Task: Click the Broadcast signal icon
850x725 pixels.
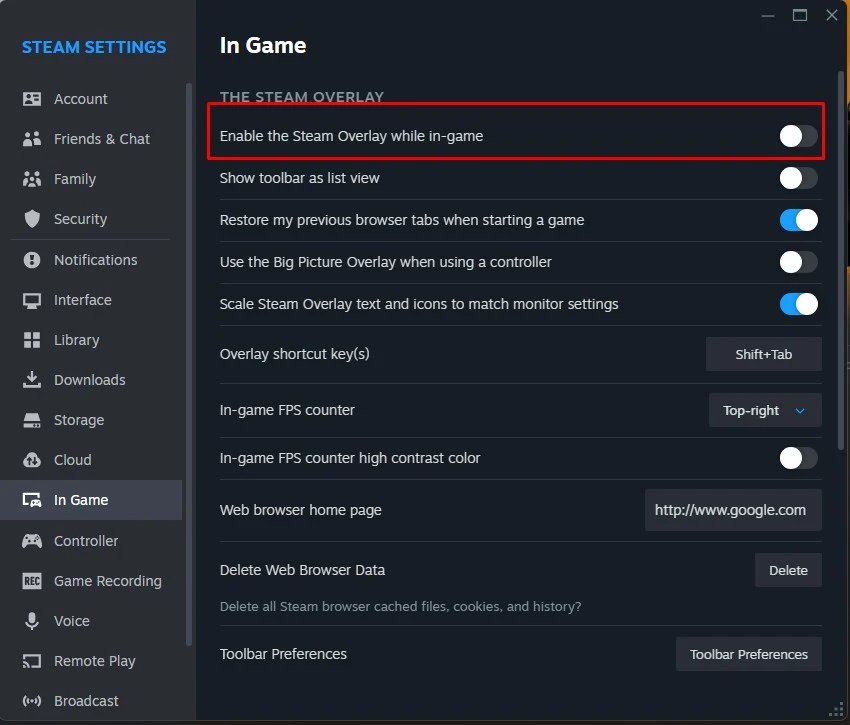Action: click(32, 701)
